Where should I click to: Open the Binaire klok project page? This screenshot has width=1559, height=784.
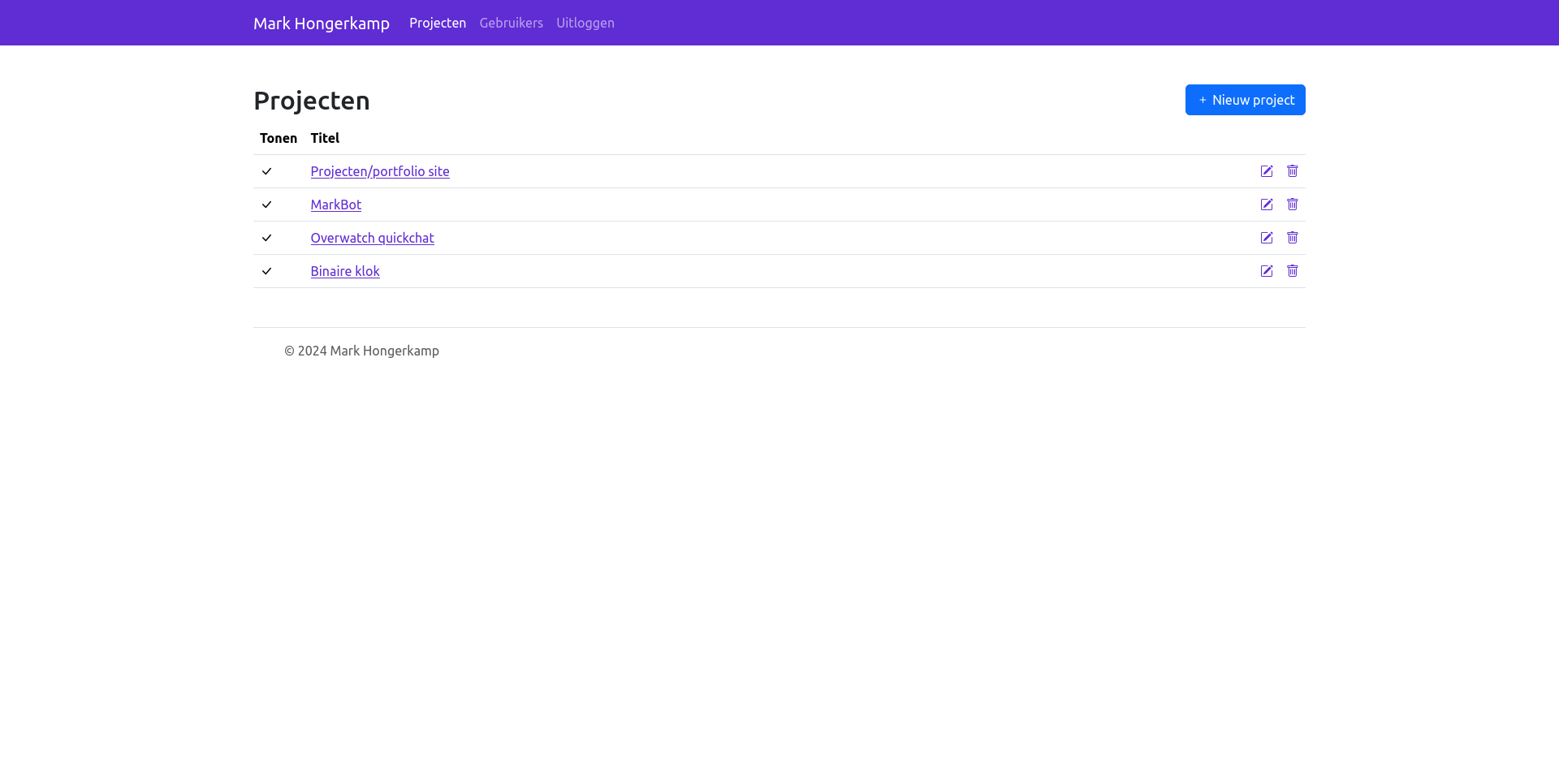click(x=344, y=271)
